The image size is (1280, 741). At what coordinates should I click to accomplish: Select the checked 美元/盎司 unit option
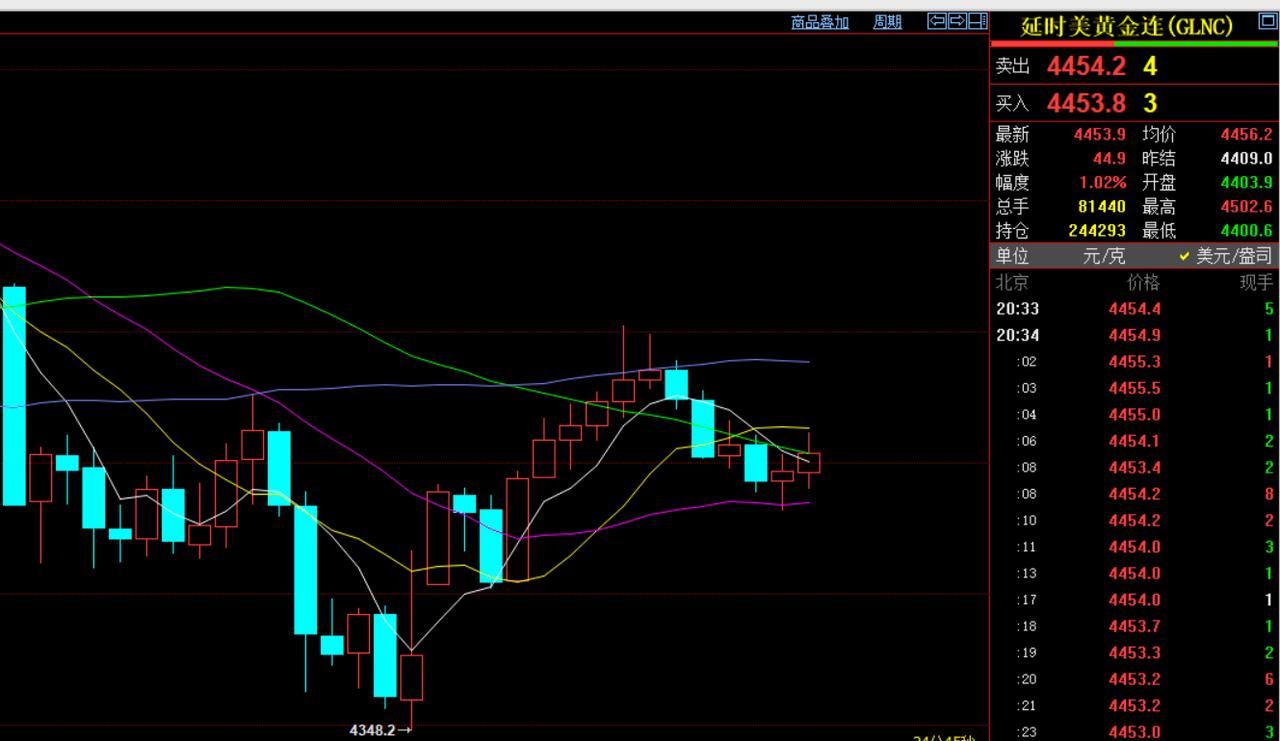(x=1225, y=257)
